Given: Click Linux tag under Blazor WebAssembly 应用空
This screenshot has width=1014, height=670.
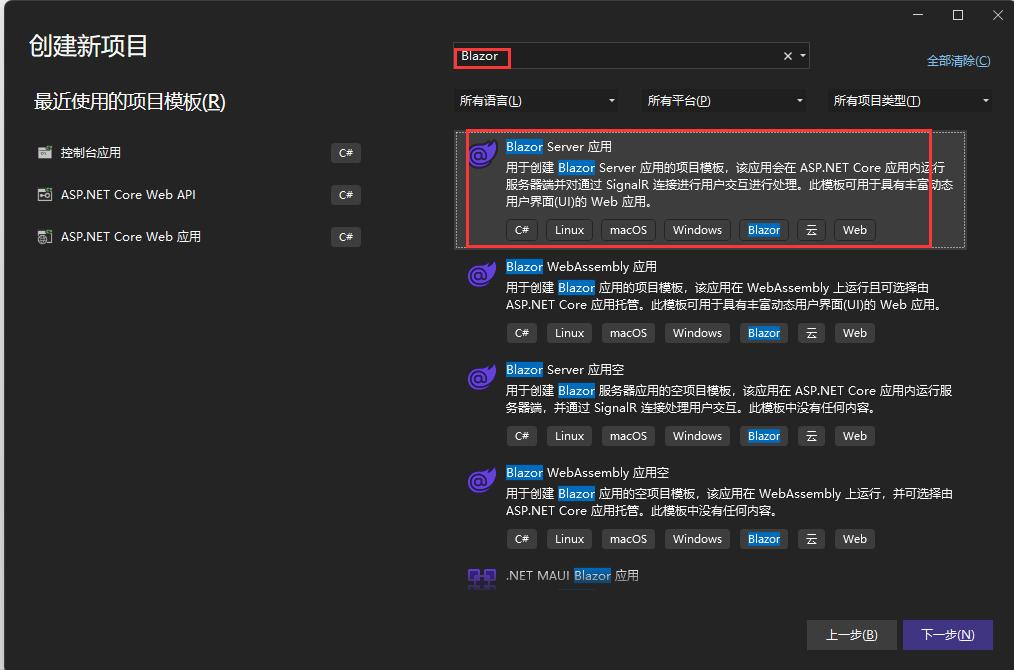Looking at the screenshot, I should (x=569, y=539).
